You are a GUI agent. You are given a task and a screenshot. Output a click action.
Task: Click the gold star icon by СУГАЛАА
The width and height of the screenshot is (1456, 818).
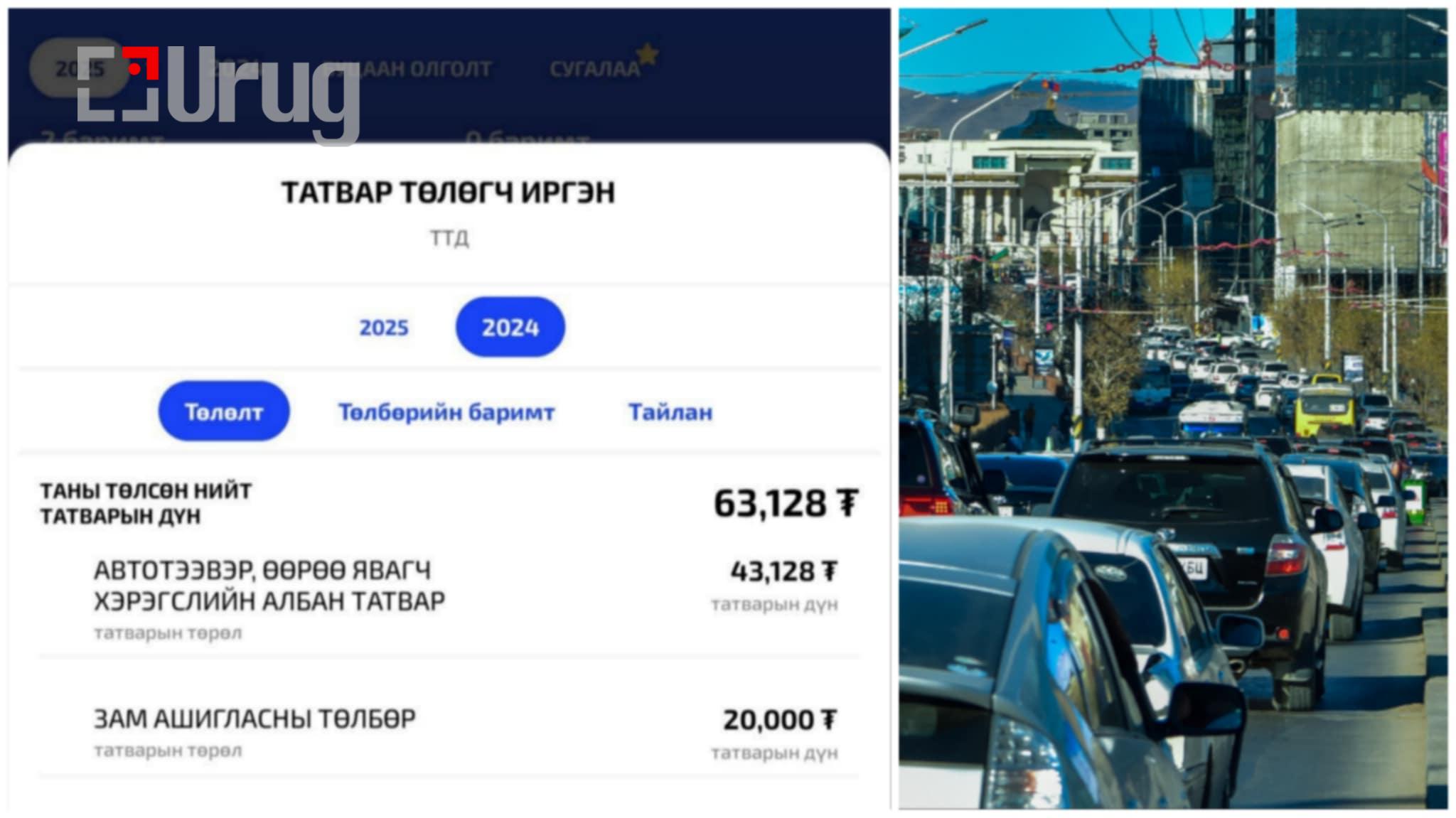(647, 54)
